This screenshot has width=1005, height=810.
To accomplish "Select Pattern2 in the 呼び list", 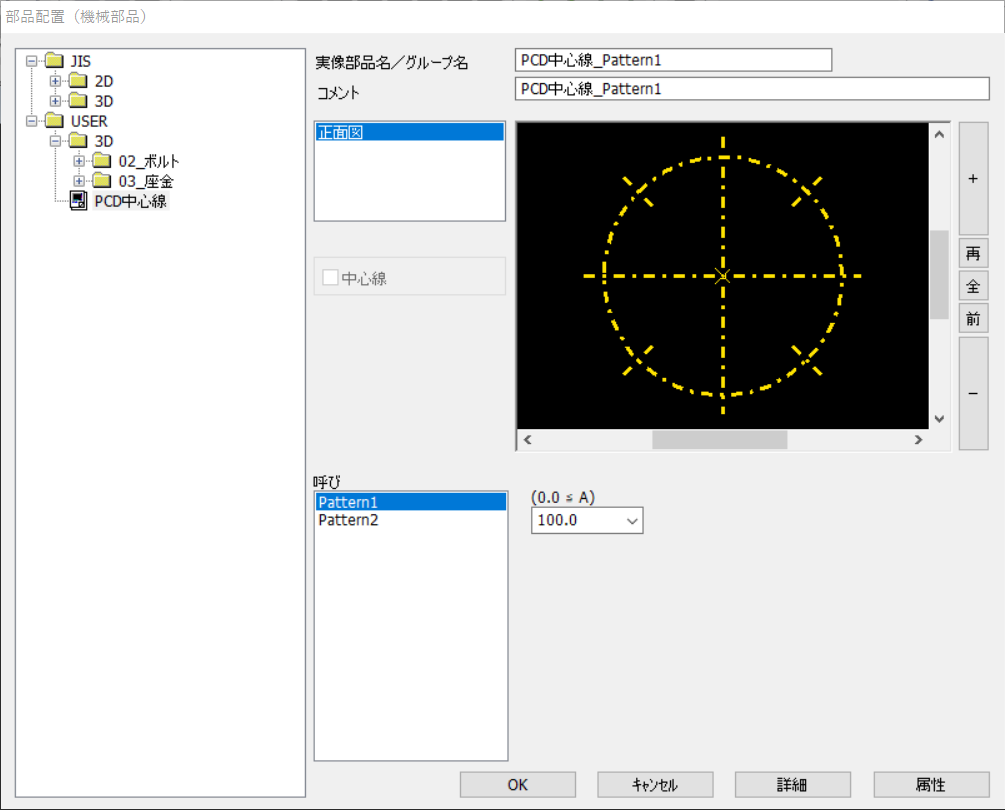I will [x=411, y=520].
